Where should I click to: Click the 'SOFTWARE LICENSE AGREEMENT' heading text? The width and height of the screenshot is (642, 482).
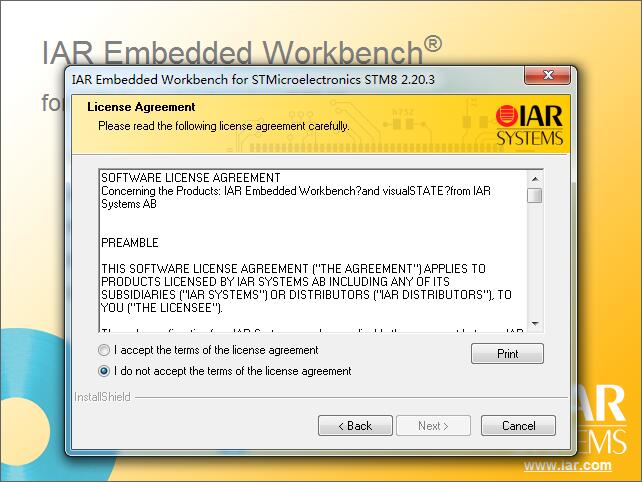(191, 178)
